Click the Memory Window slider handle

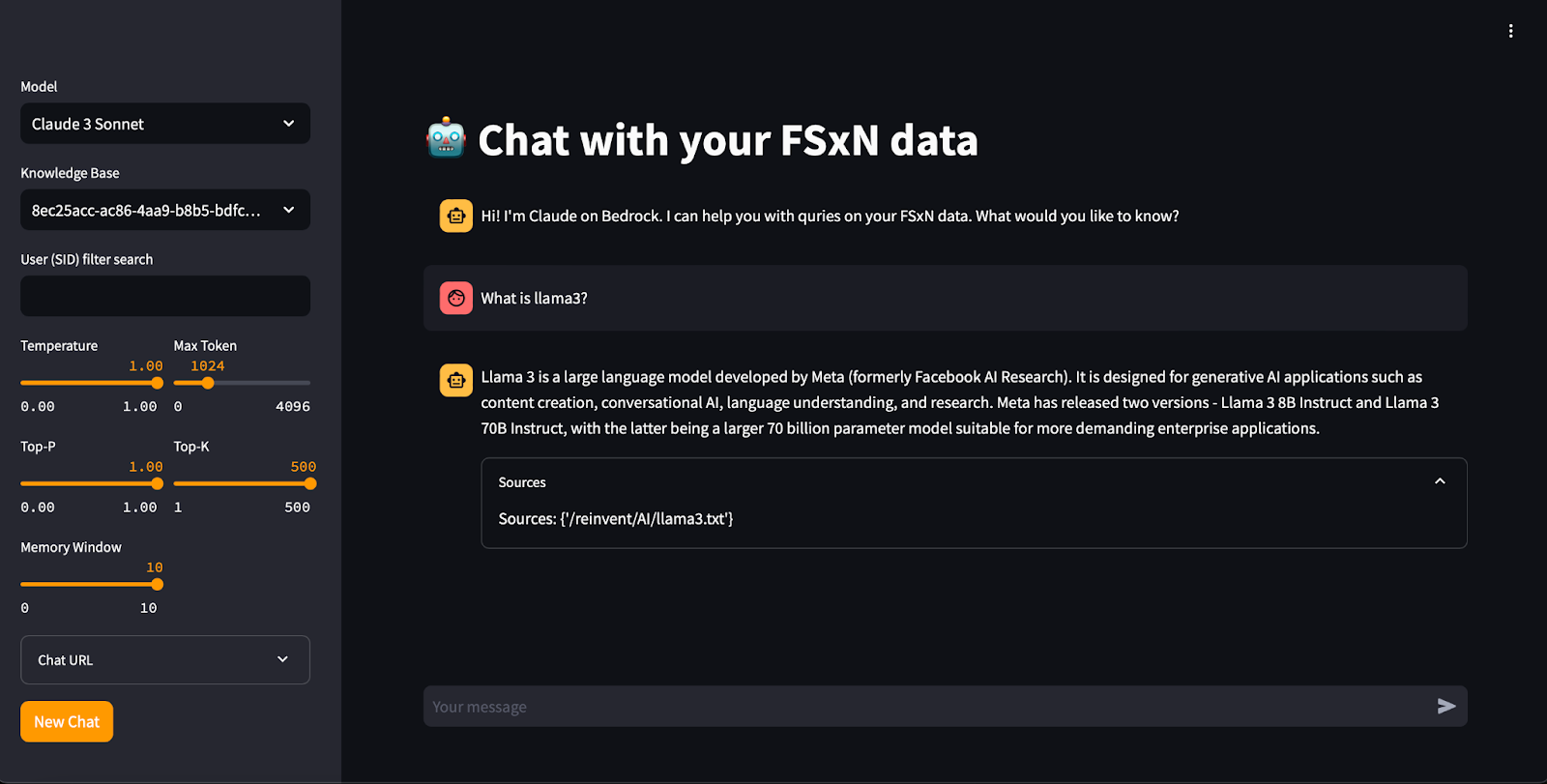158,584
